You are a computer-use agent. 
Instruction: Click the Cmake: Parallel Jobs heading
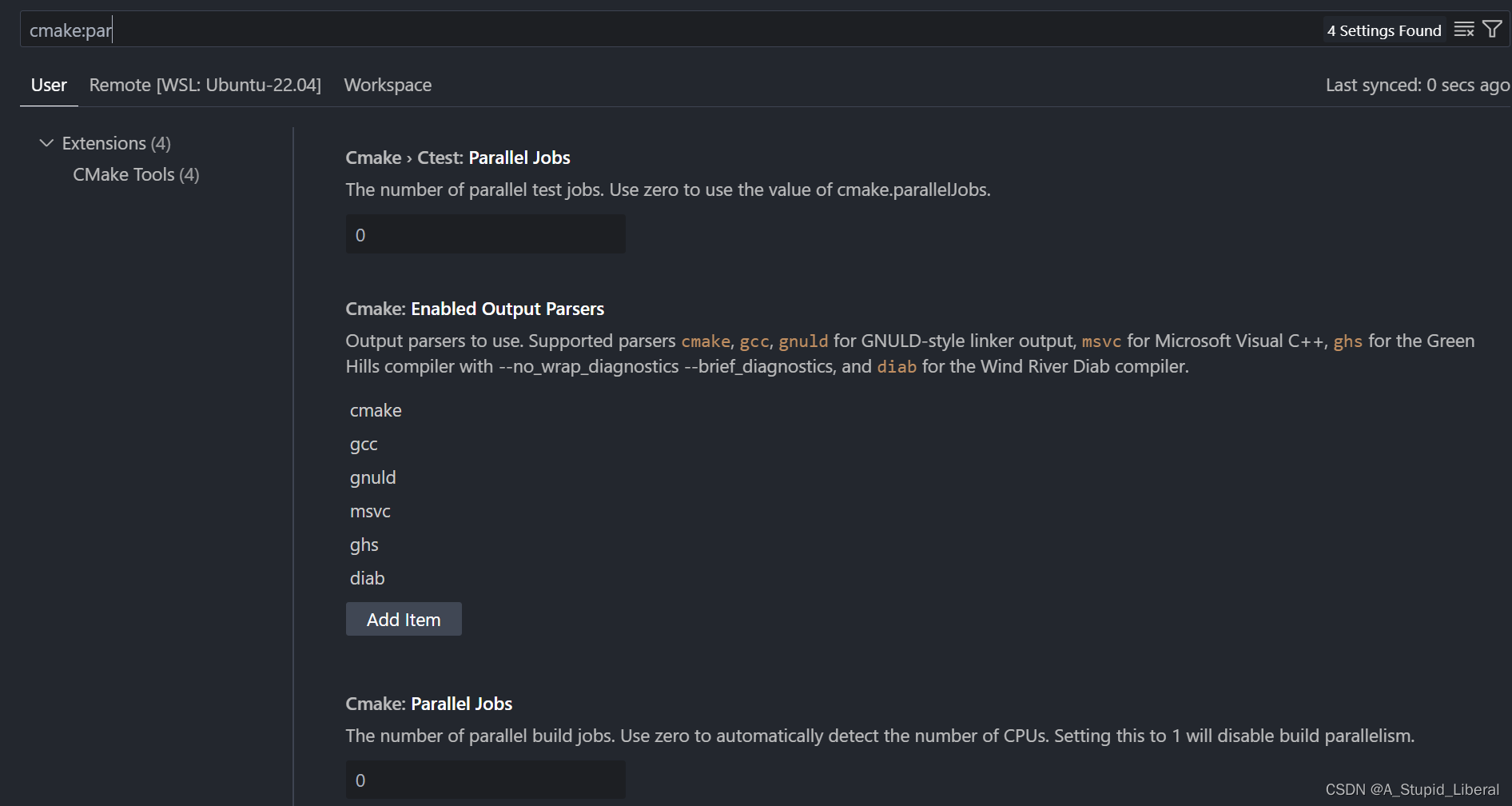(x=429, y=704)
